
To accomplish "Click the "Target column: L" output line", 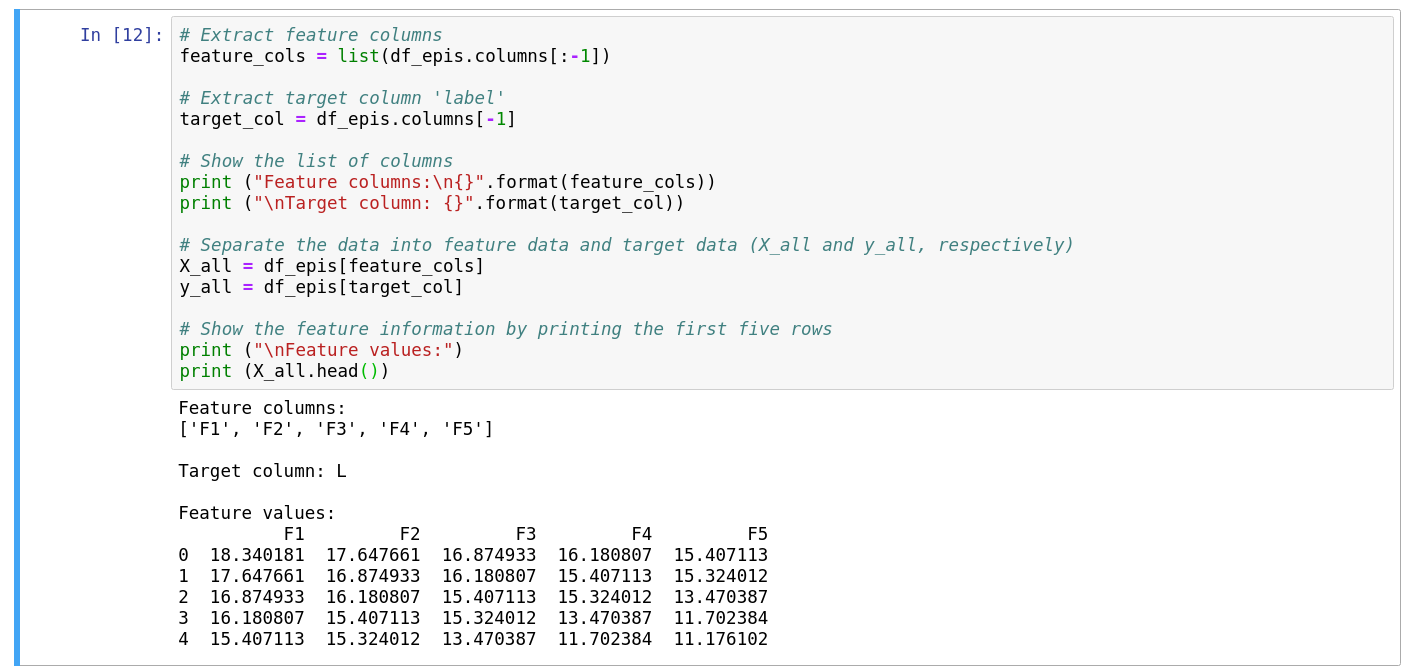I will (x=262, y=471).
